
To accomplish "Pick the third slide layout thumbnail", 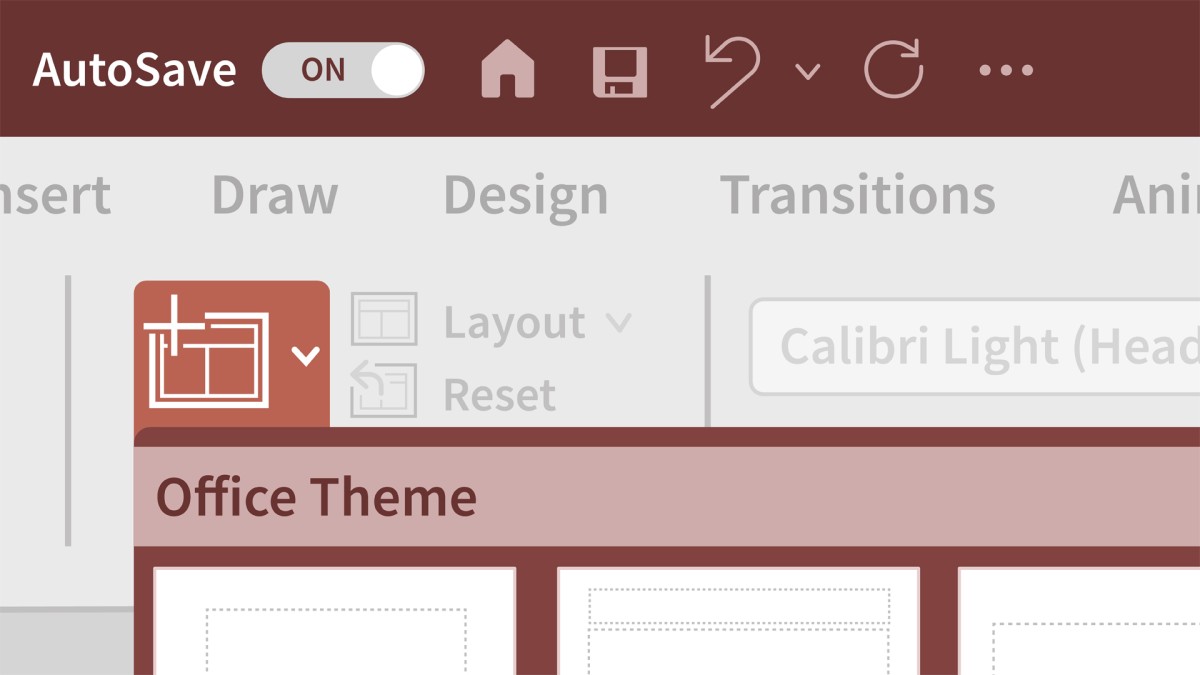I will (x=1080, y=622).
